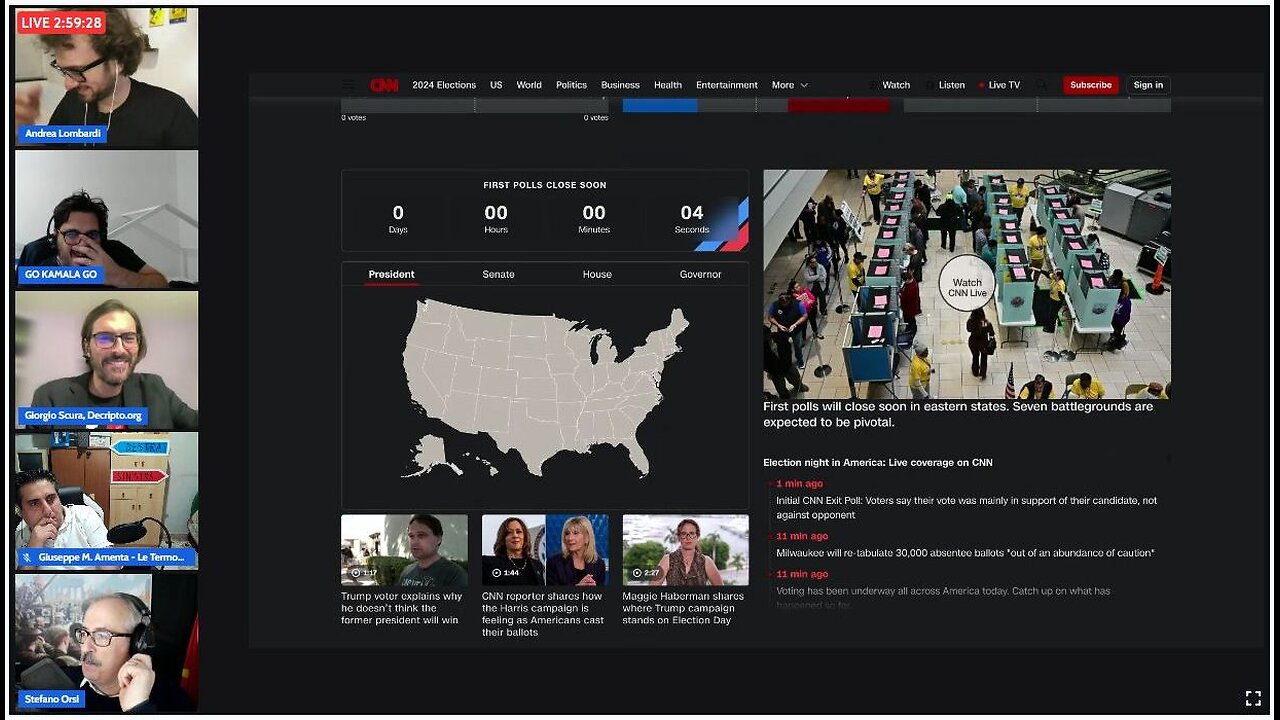The width and height of the screenshot is (1280, 720).
Task: Click the Sign in button
Action: pos(1148,85)
